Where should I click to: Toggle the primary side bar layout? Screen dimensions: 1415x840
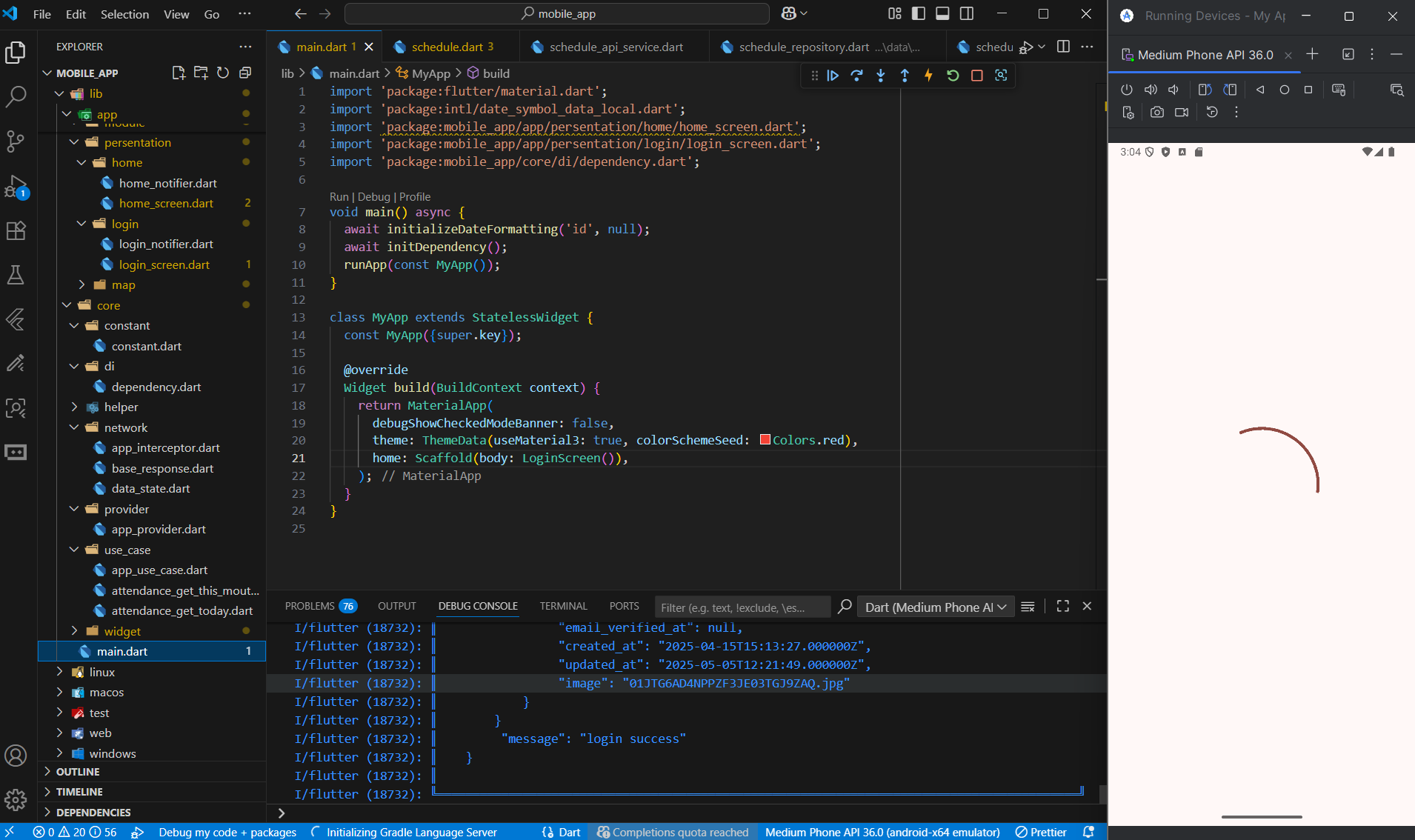point(919,13)
